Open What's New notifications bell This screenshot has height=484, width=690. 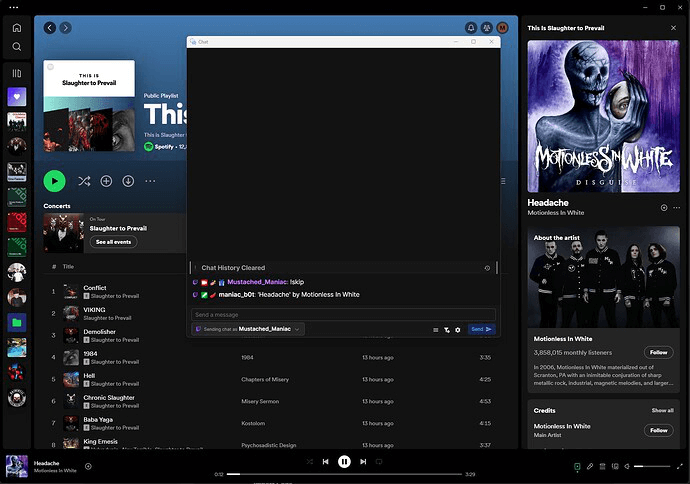pos(471,28)
